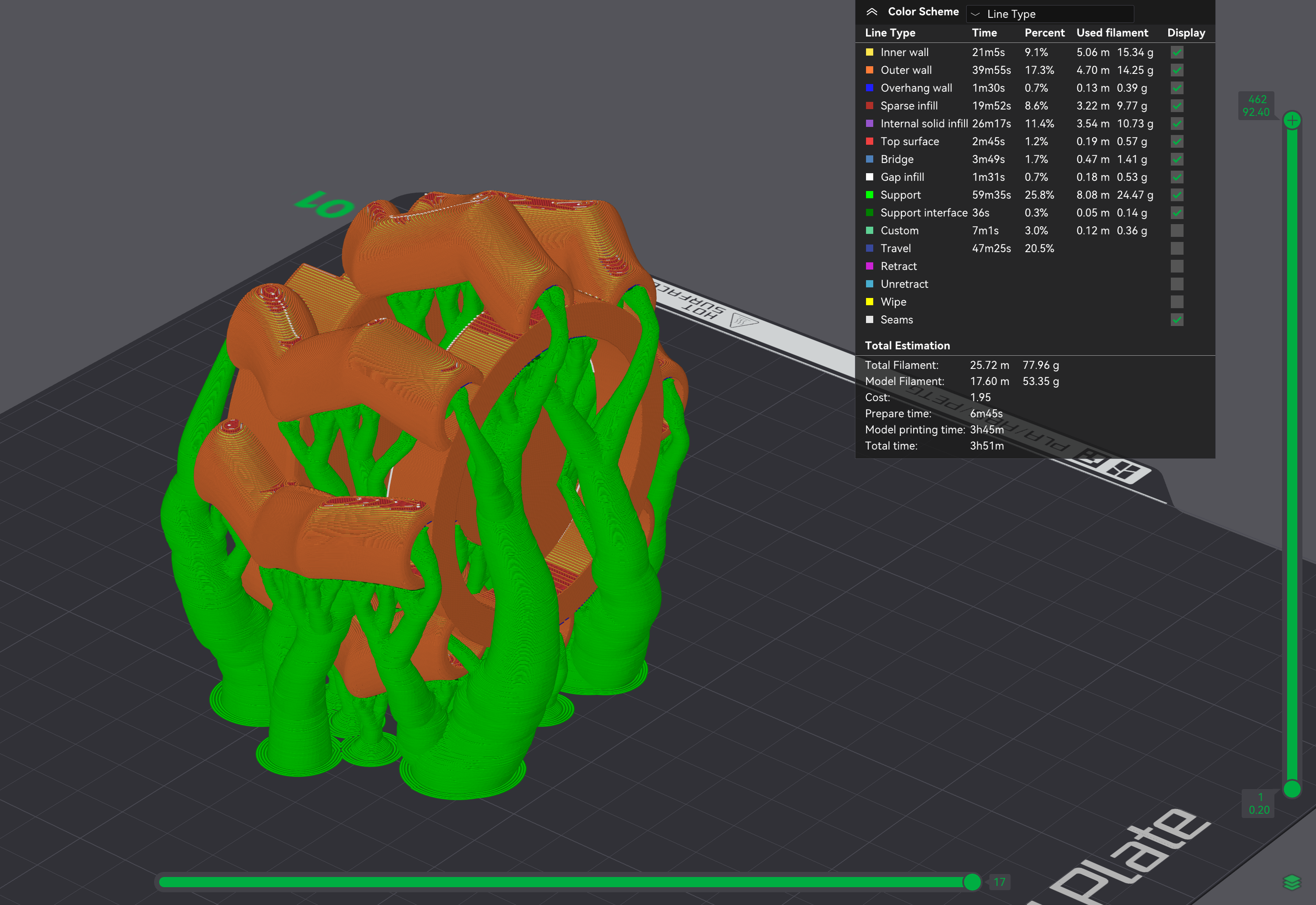Toggle Sparse infill display checkbox

pos(1177,106)
